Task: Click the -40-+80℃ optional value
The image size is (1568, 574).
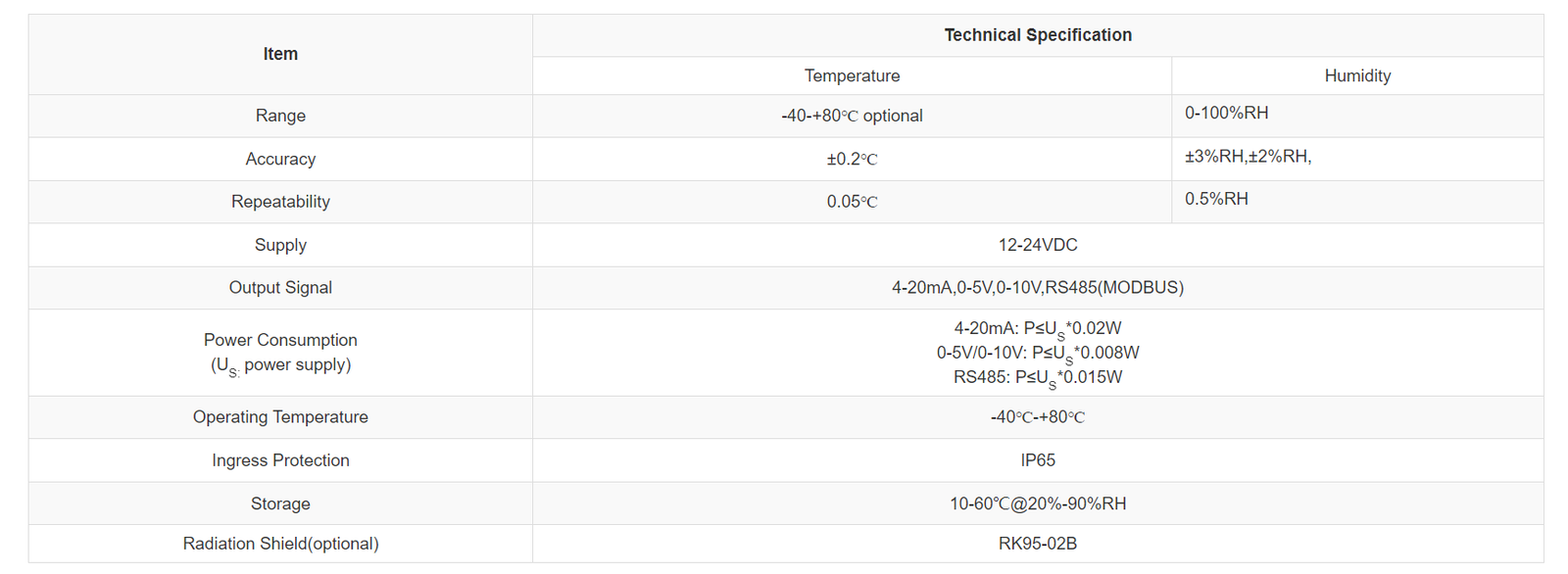Action: pos(852,116)
